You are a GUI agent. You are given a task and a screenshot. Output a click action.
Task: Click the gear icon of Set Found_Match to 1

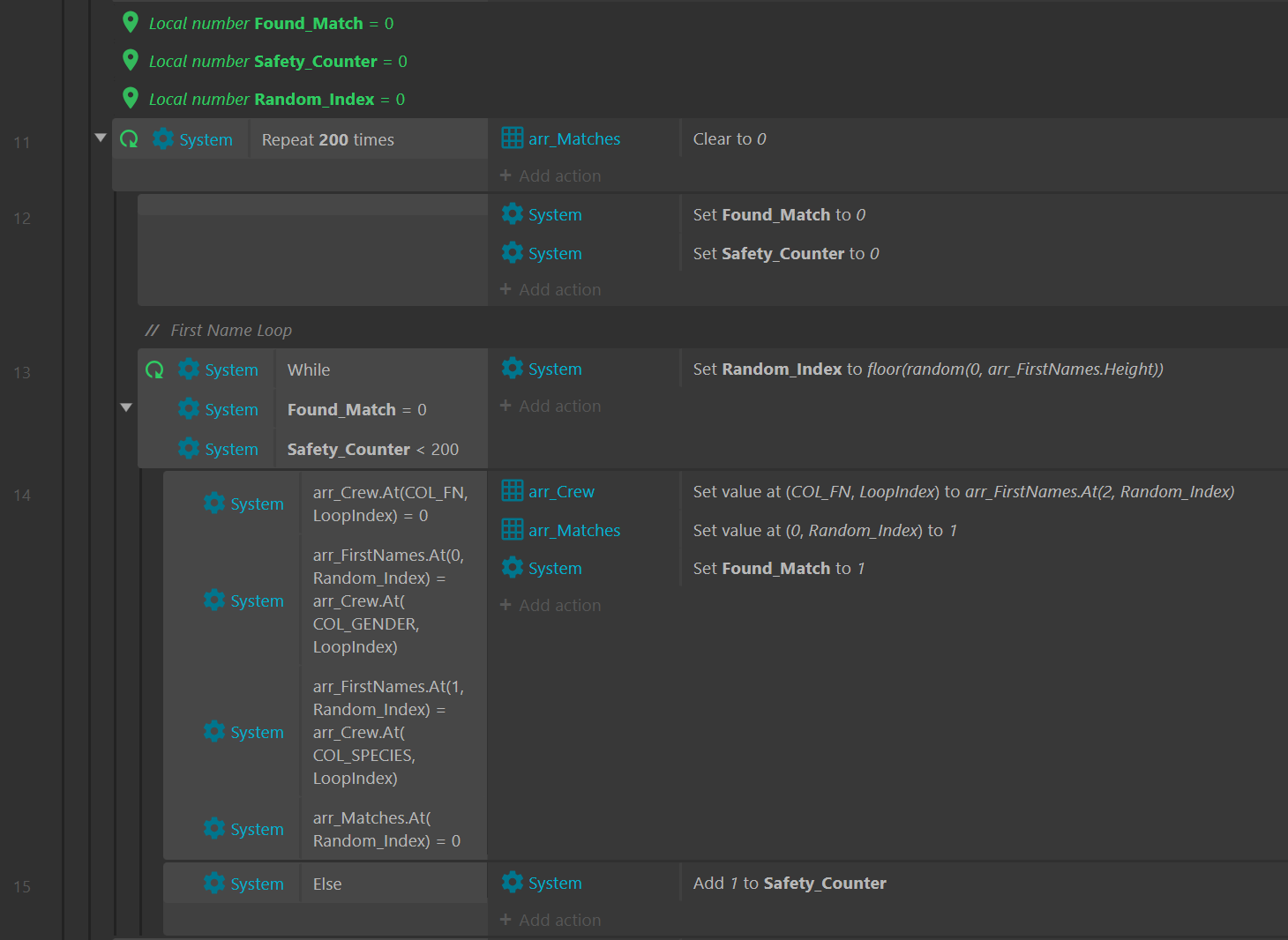pyautogui.click(x=513, y=568)
